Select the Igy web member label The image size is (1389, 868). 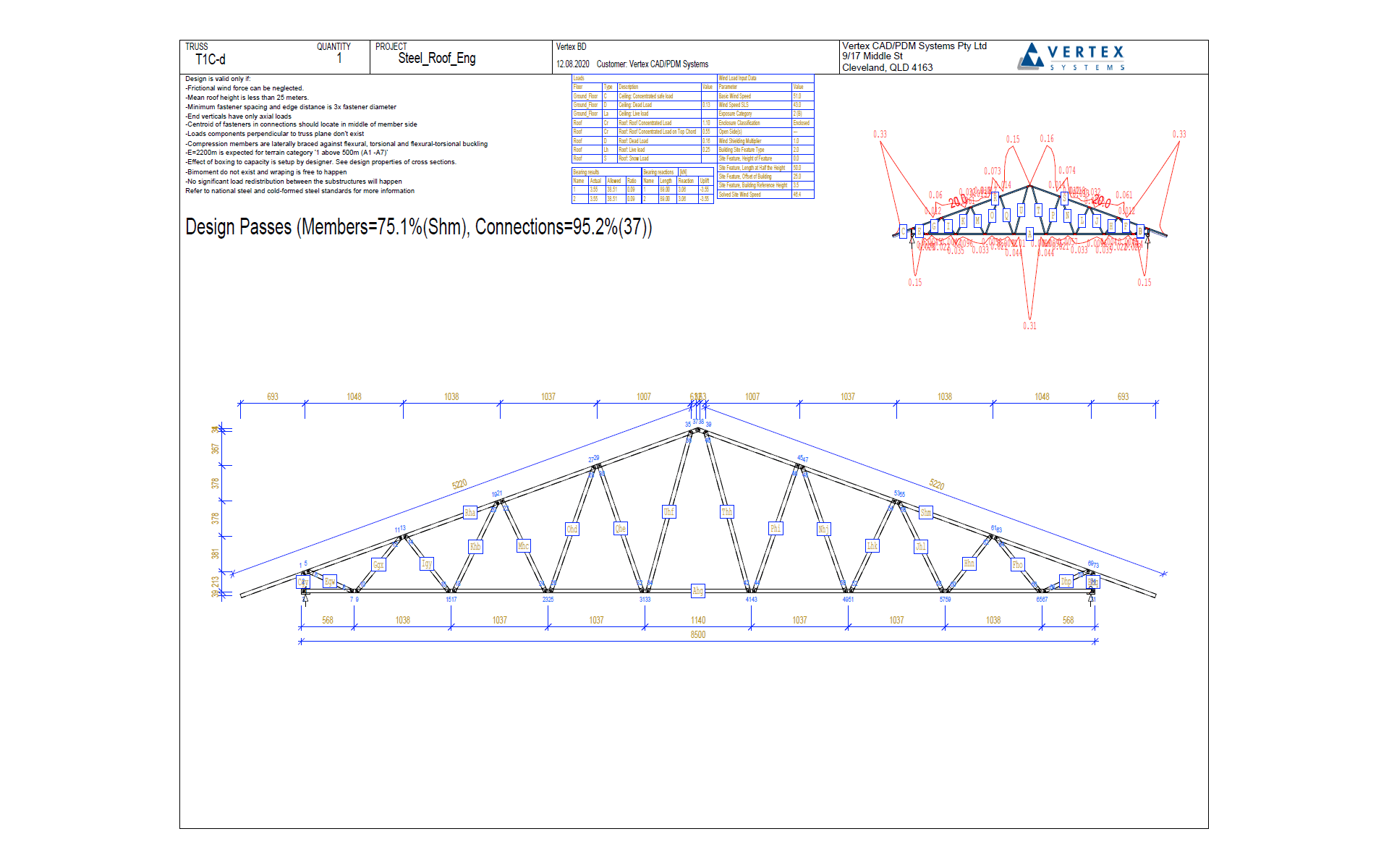[427, 563]
